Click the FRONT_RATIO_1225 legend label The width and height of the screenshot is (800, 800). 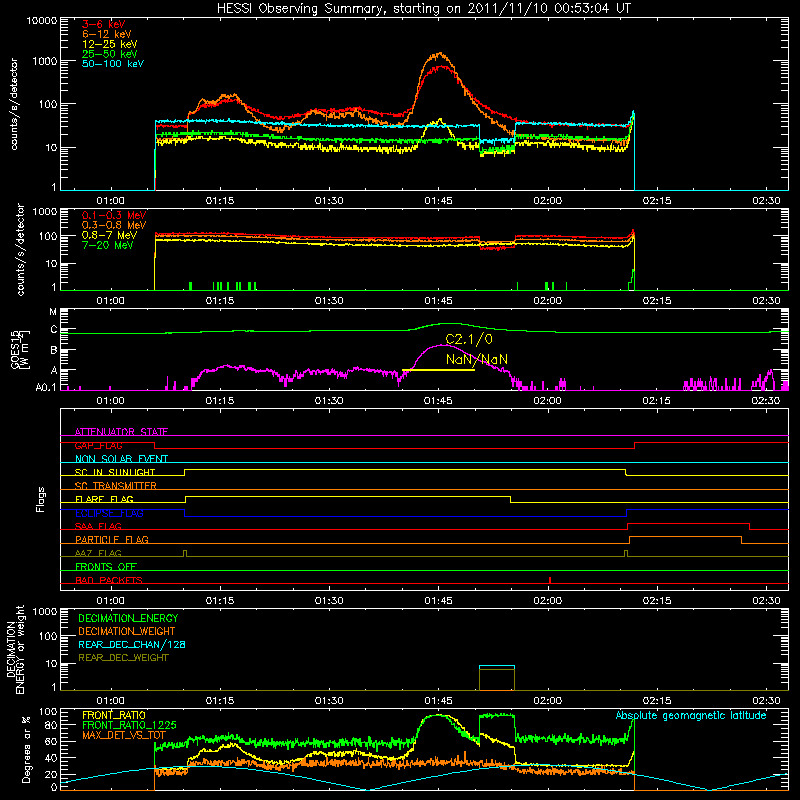click(x=129, y=726)
